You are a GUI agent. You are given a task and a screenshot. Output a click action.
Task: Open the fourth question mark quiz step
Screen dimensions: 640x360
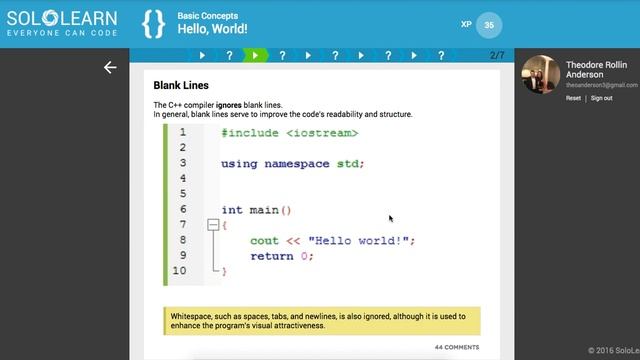click(x=388, y=56)
